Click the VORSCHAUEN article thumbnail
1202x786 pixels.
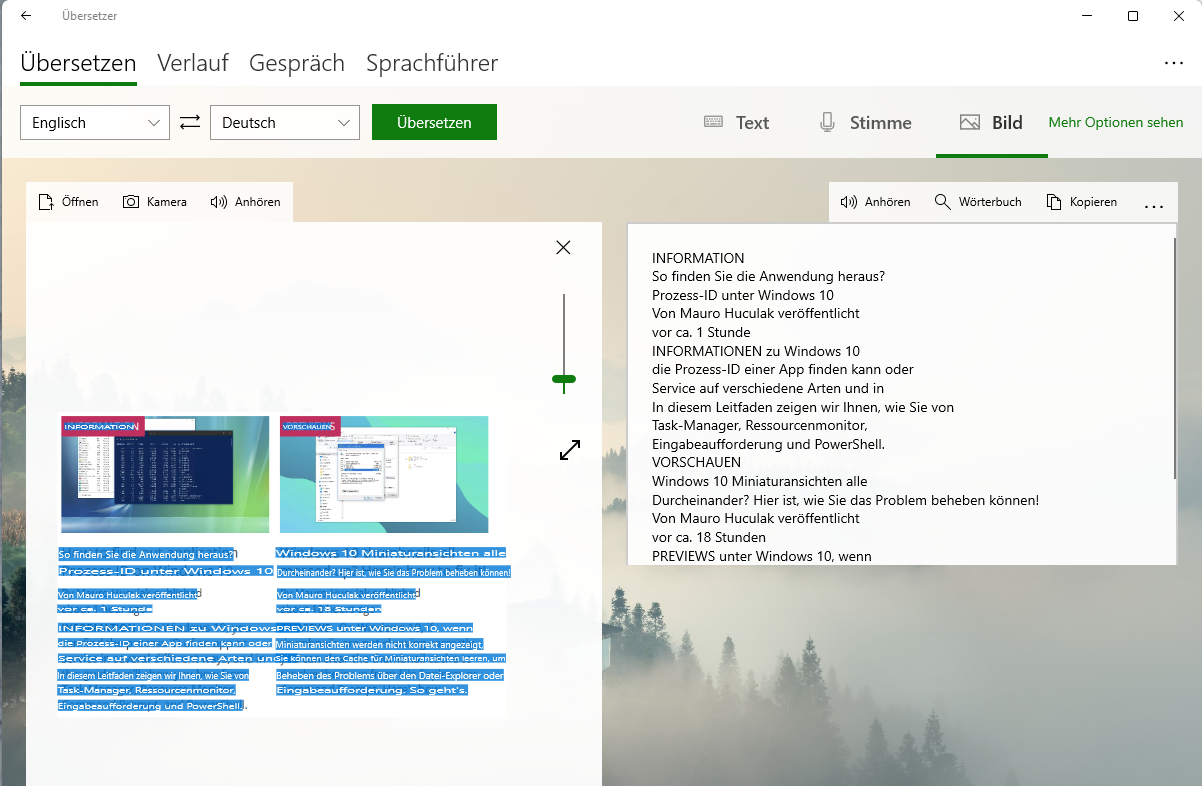(x=384, y=474)
